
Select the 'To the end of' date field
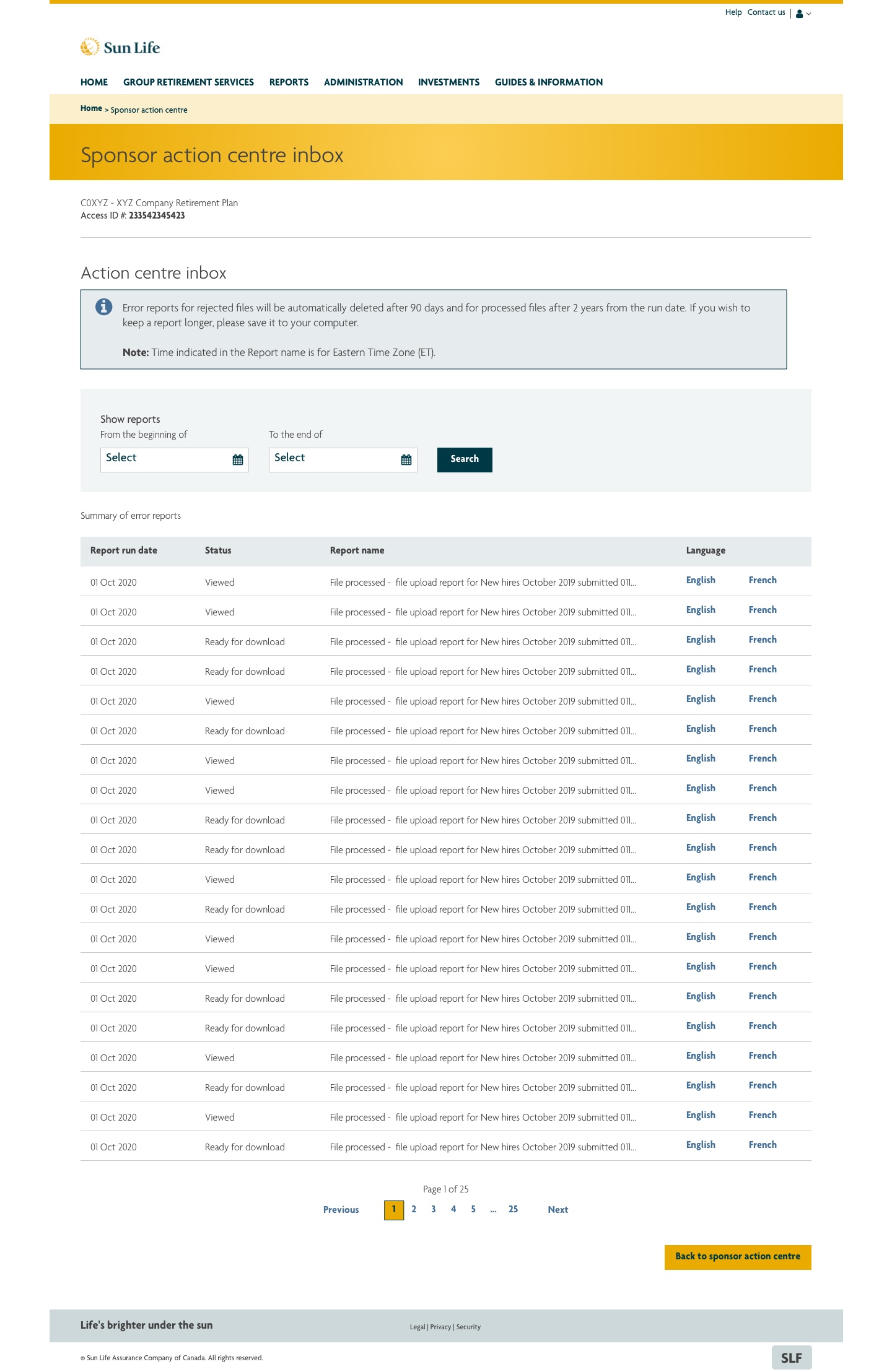point(333,459)
